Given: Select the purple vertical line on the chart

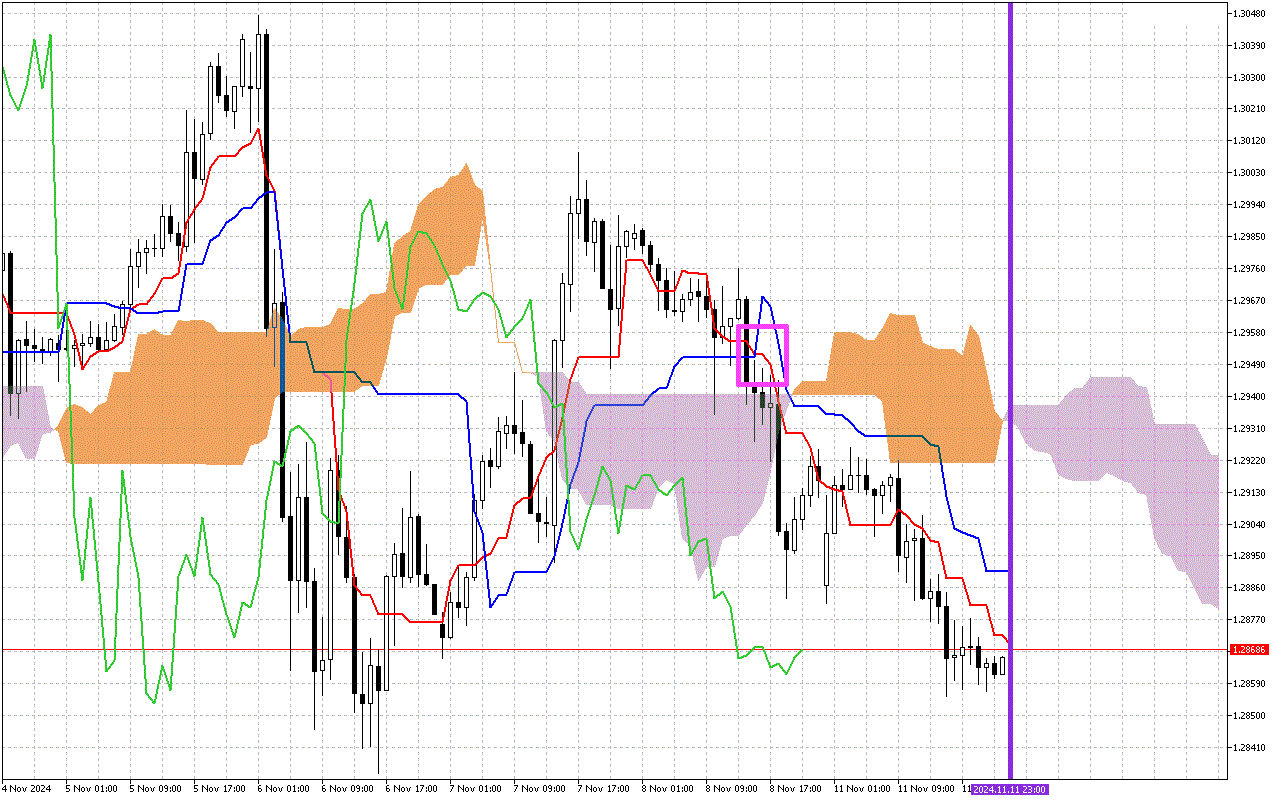Looking at the screenshot, I should point(1010,390).
